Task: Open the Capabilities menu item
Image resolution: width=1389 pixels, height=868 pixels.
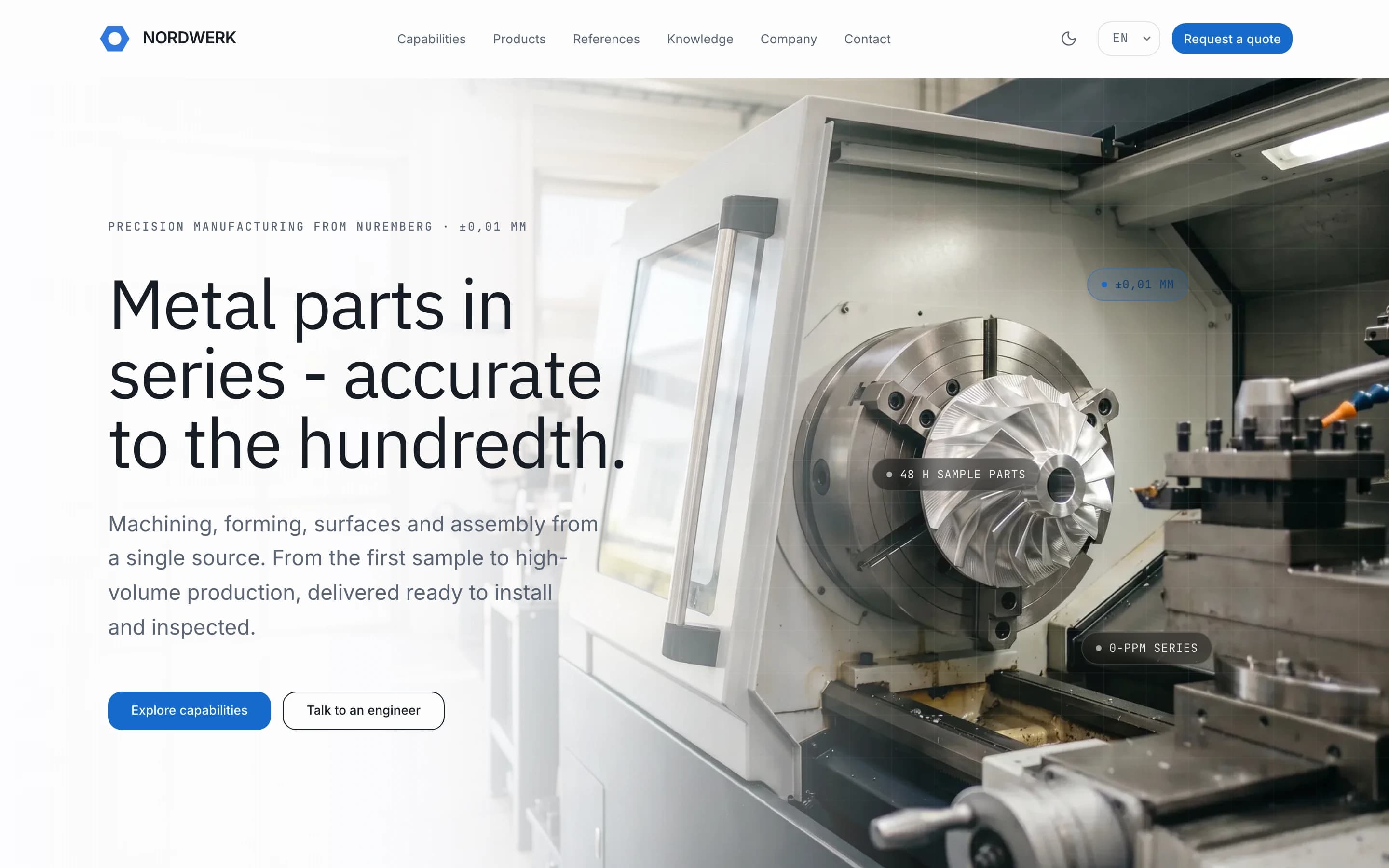Action: point(431,39)
